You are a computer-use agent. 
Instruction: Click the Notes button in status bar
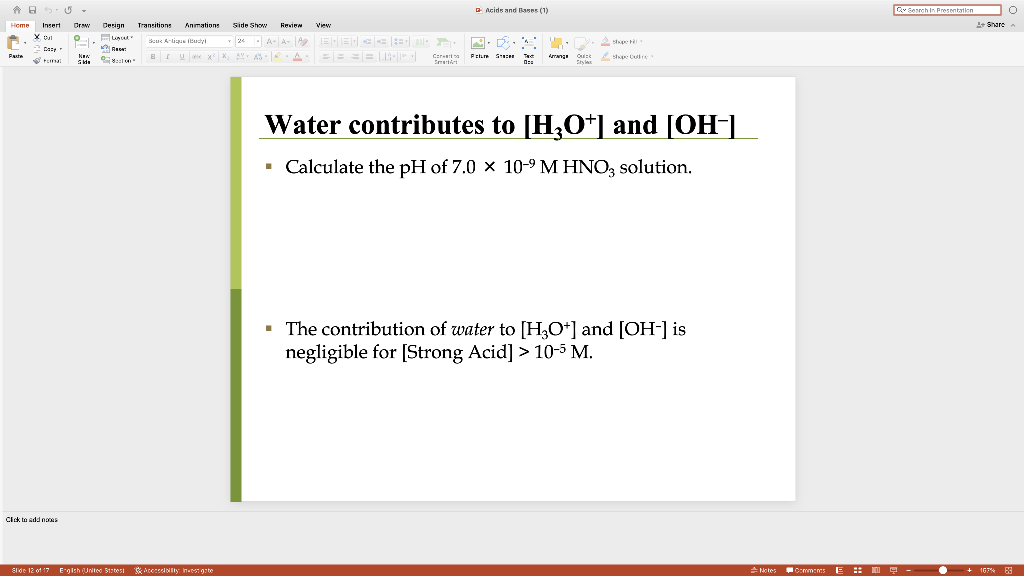pyautogui.click(x=763, y=570)
